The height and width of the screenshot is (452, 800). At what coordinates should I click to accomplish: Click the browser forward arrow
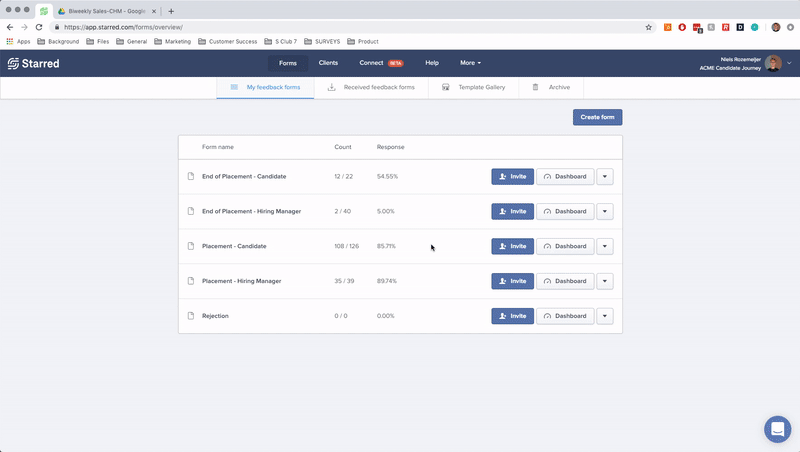click(x=24, y=27)
